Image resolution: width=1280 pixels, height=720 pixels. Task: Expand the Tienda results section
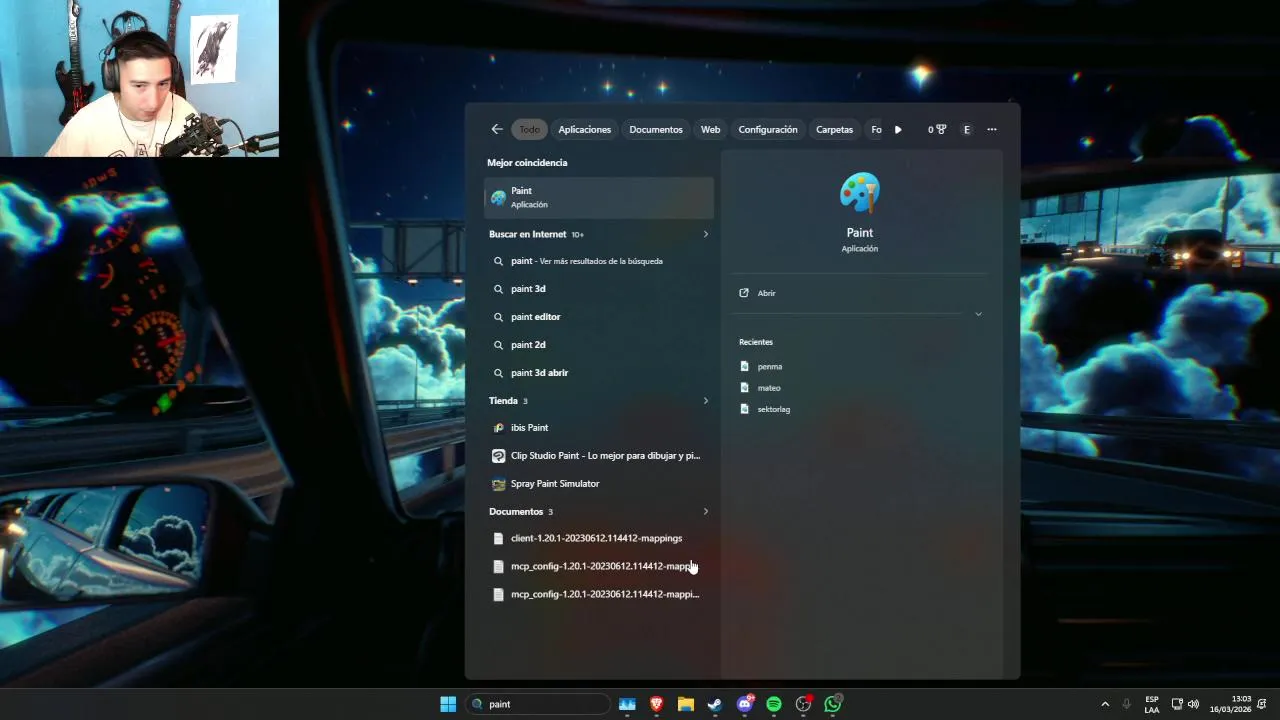coord(705,401)
